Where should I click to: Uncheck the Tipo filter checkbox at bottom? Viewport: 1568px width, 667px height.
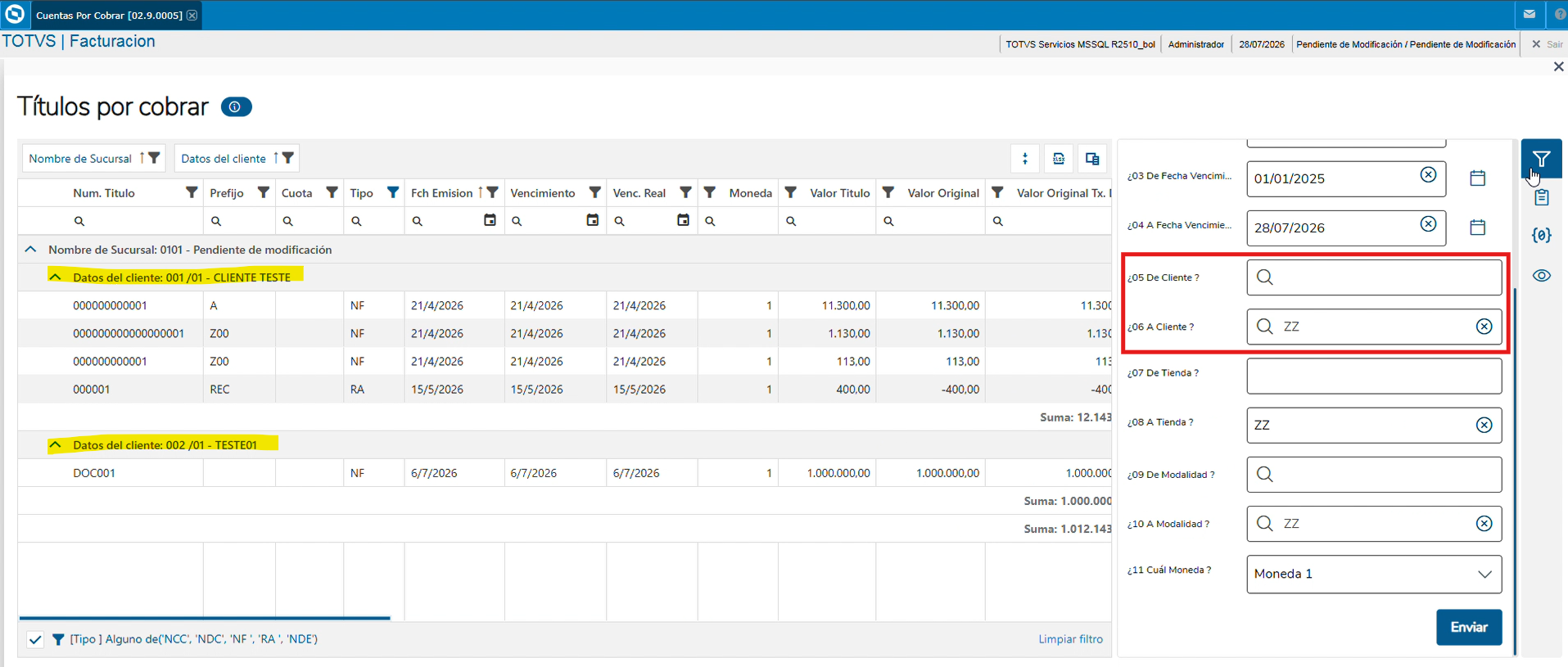[35, 640]
